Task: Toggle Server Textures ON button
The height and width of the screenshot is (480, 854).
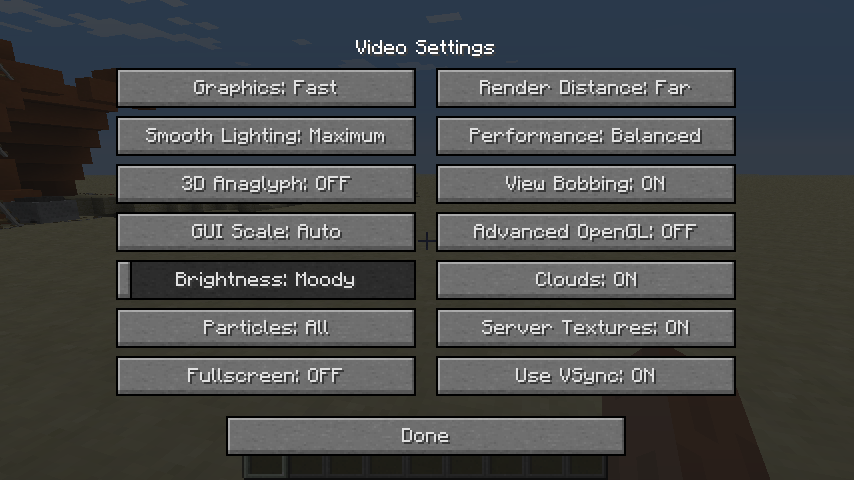Action: [585, 328]
